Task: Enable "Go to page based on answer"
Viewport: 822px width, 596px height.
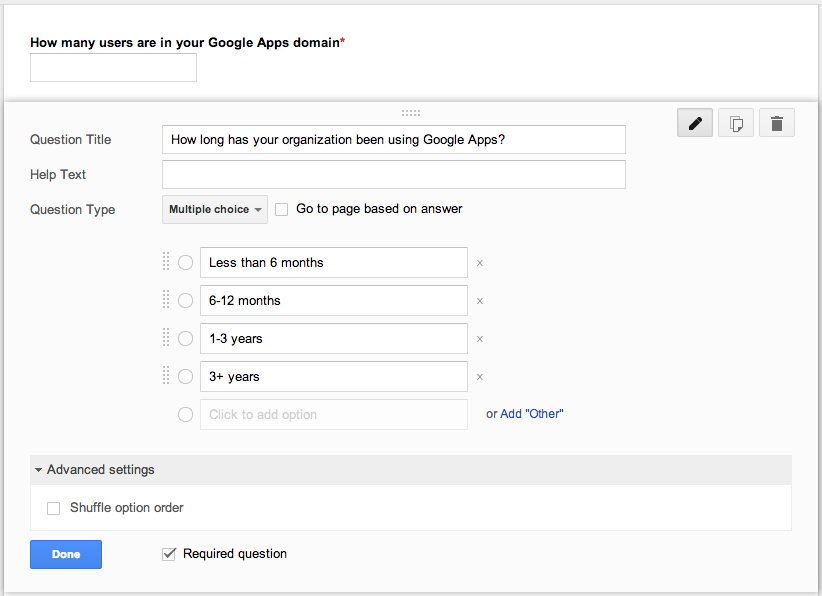Action: point(282,210)
